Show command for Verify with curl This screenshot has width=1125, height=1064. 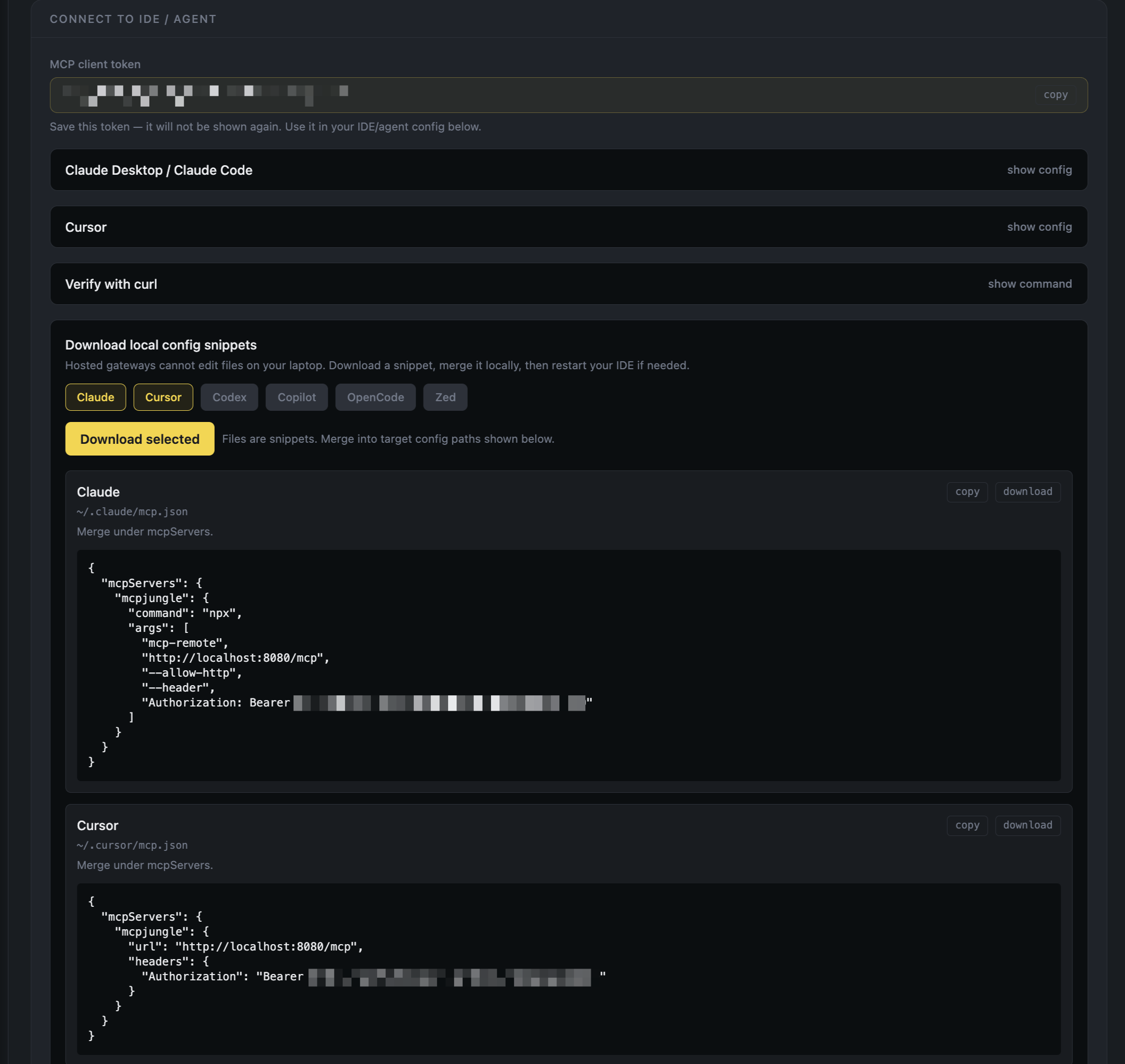point(1029,283)
